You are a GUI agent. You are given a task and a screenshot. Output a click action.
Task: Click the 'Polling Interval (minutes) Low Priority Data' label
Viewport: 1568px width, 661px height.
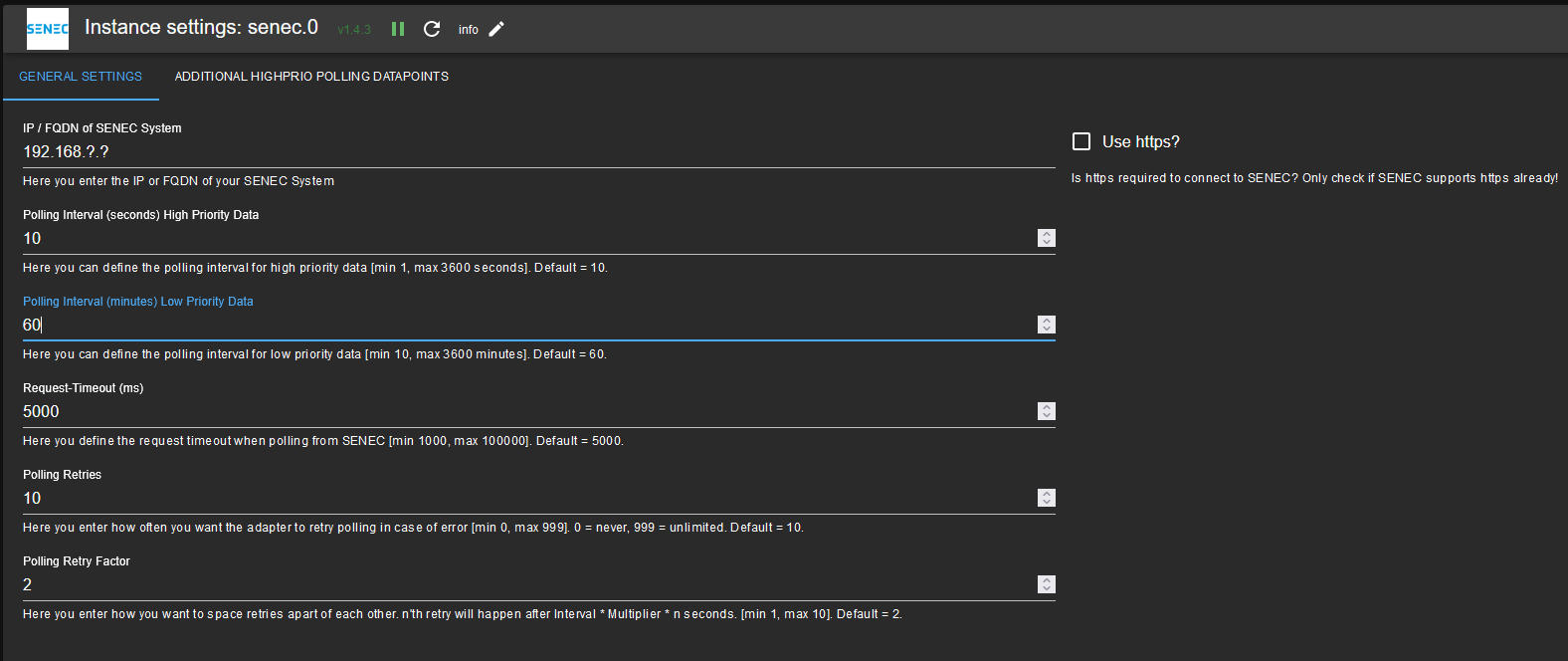[138, 302]
